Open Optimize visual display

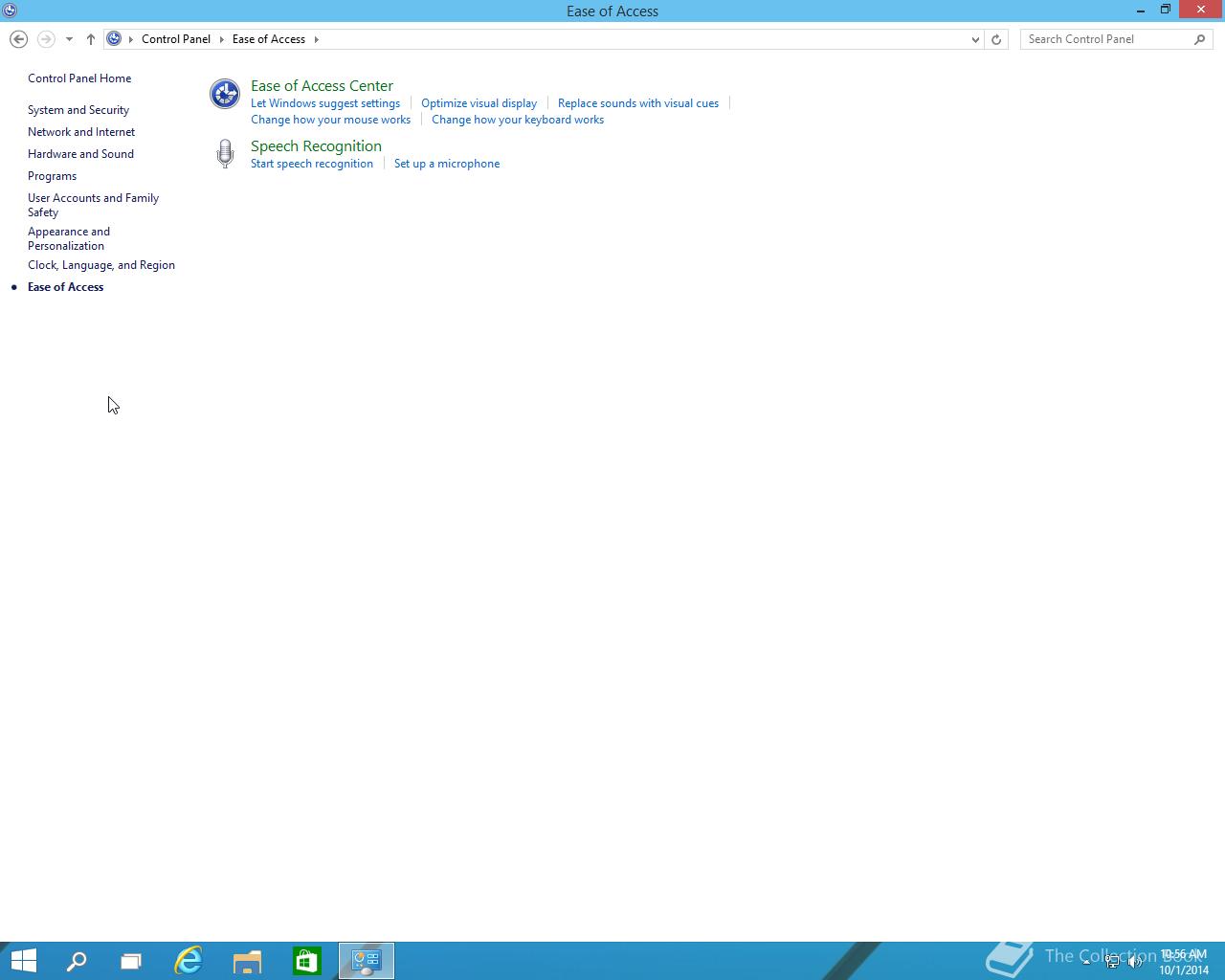click(x=479, y=103)
